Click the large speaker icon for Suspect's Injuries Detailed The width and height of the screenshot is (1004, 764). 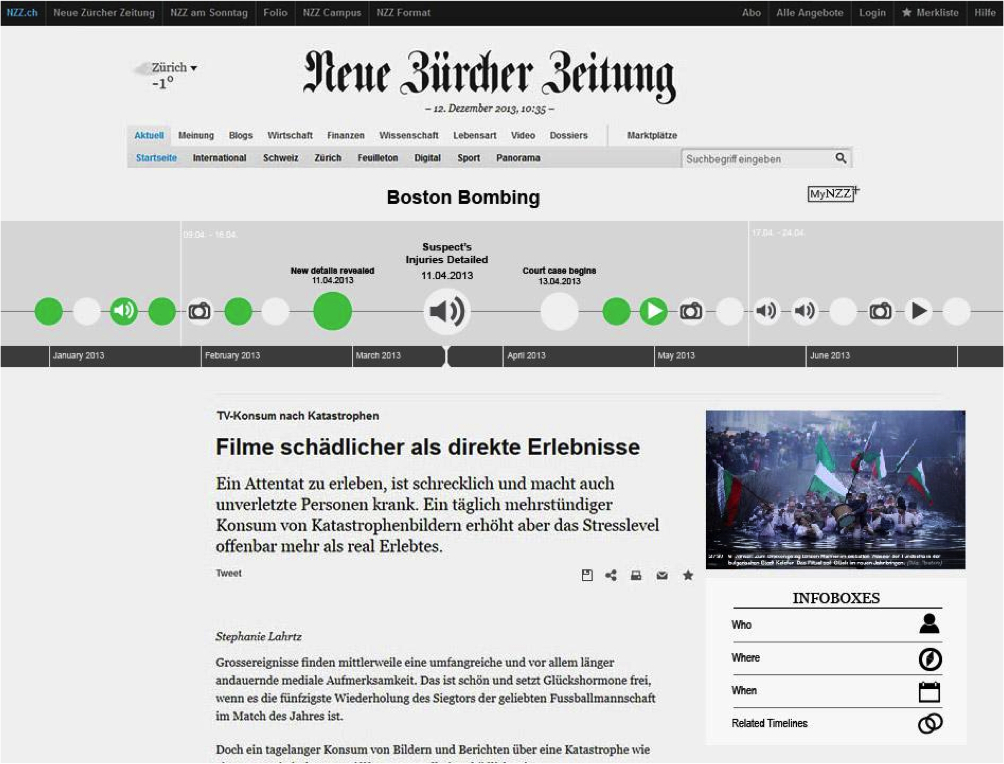[x=446, y=312]
